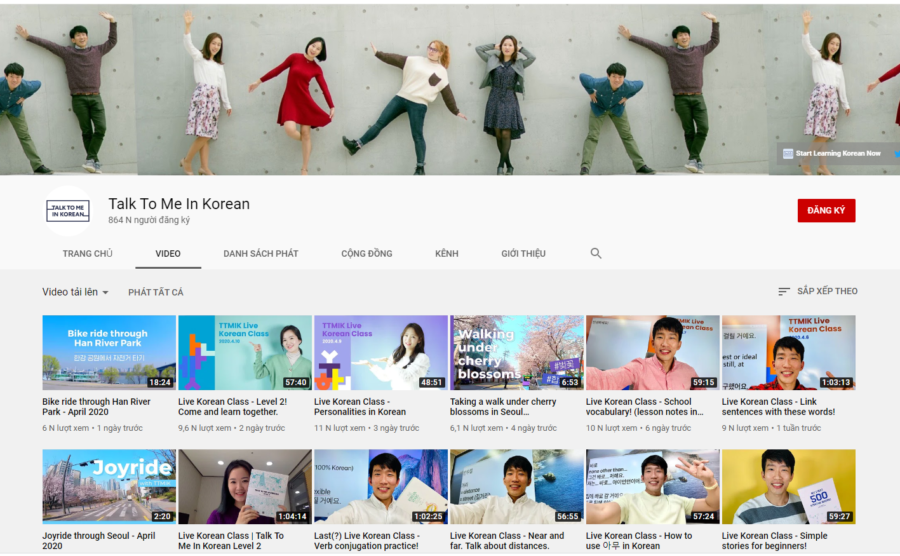Viewport: 900px width, 556px height.
Task: Open the Near and far distances thumbnail
Action: [517, 487]
